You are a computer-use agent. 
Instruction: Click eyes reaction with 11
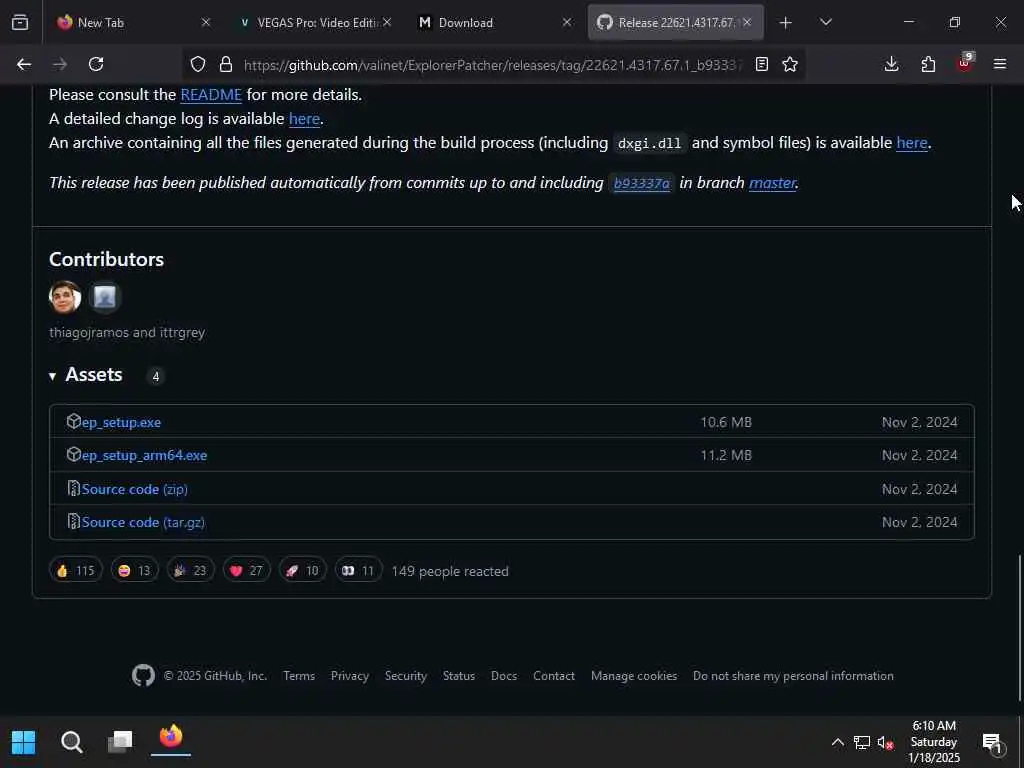(359, 571)
